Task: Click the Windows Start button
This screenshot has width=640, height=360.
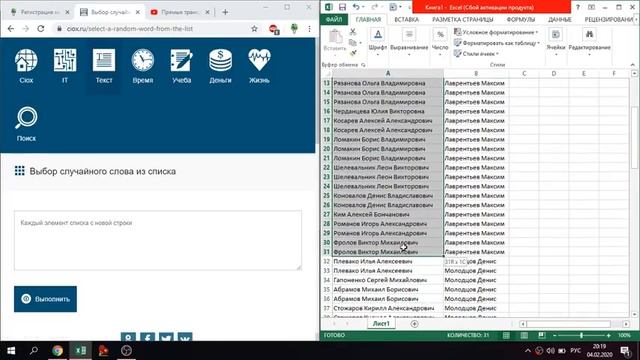Action: tap(11, 351)
